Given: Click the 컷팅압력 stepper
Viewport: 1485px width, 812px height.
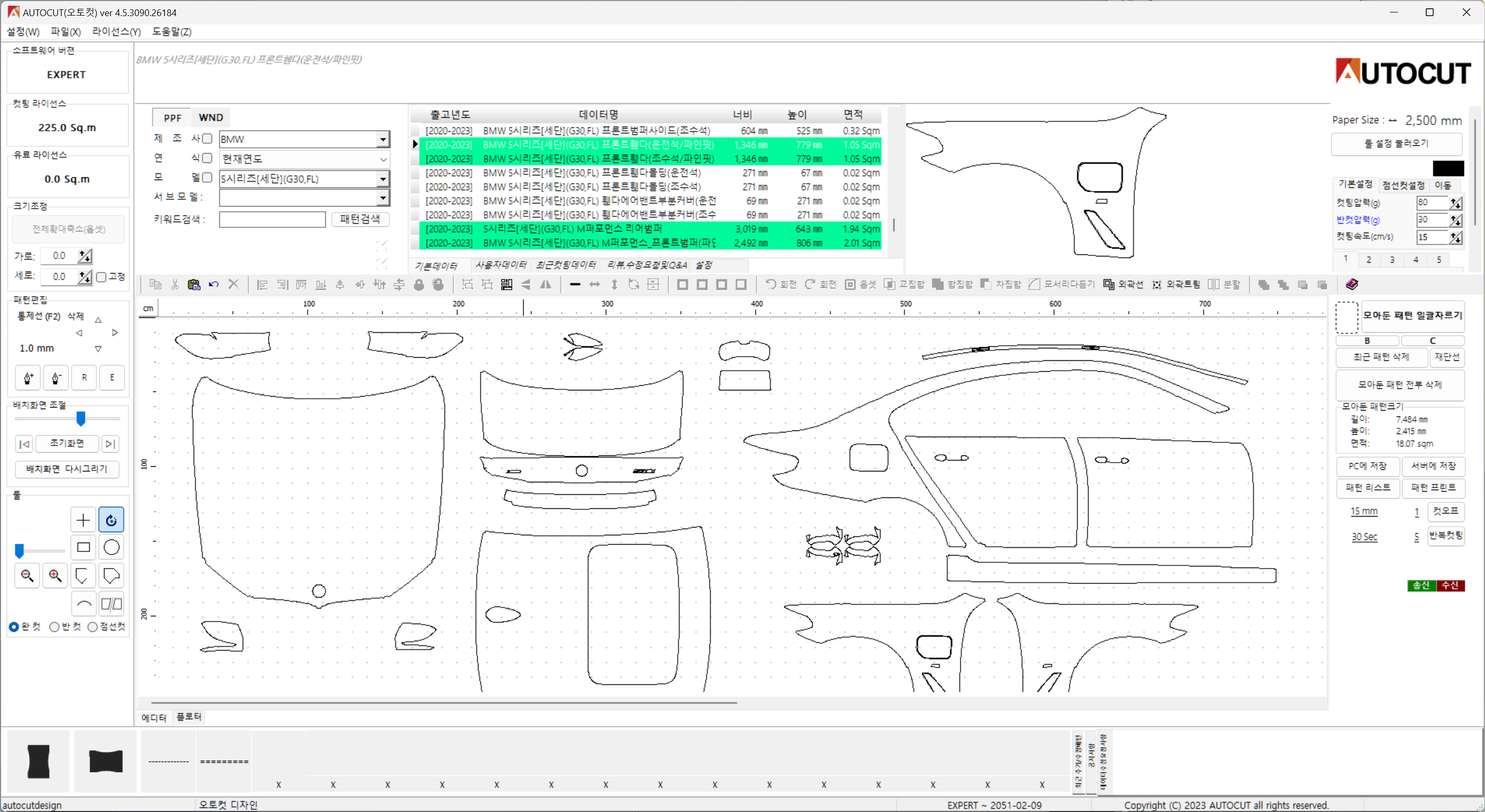Looking at the screenshot, I should 1455,203.
